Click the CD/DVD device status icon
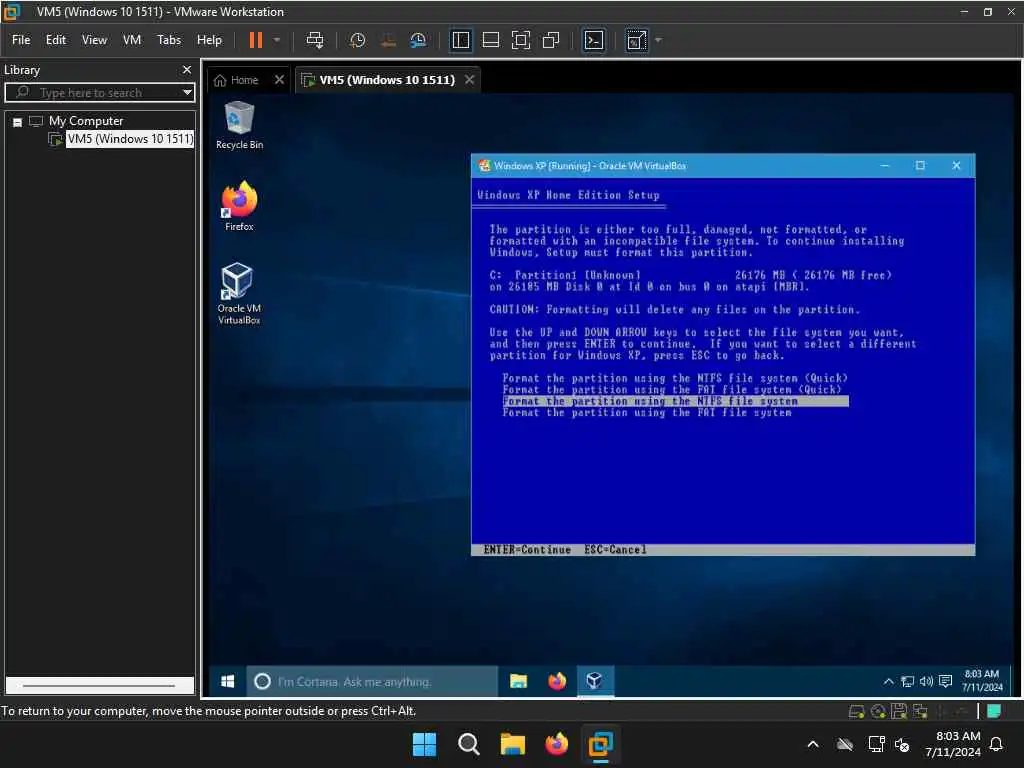Viewport: 1024px width, 768px height. [878, 711]
